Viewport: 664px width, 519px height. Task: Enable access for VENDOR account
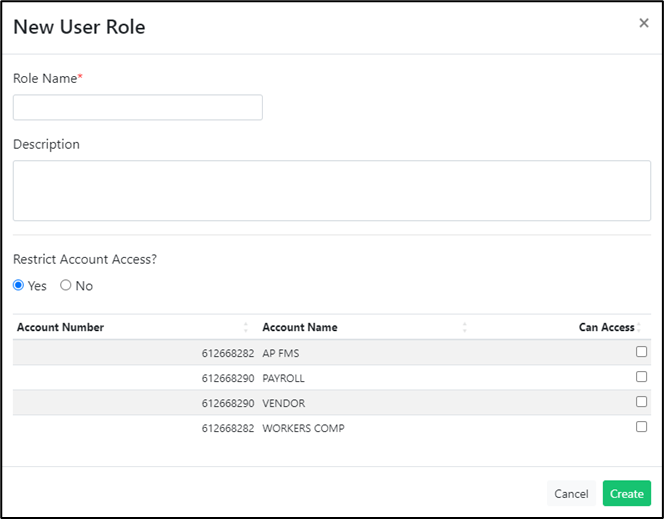[x=641, y=402]
